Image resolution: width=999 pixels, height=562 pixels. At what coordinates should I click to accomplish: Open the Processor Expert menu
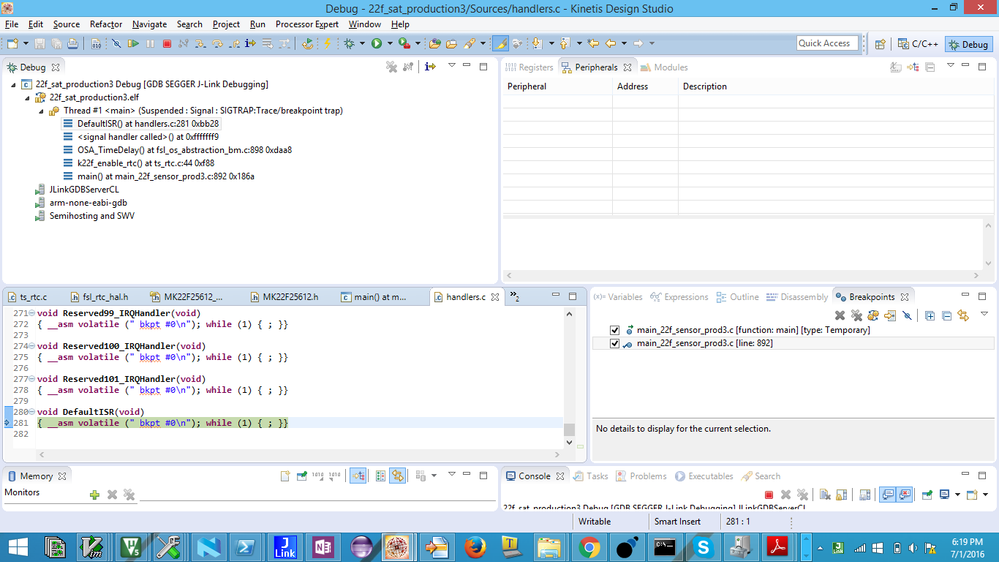click(x=306, y=24)
